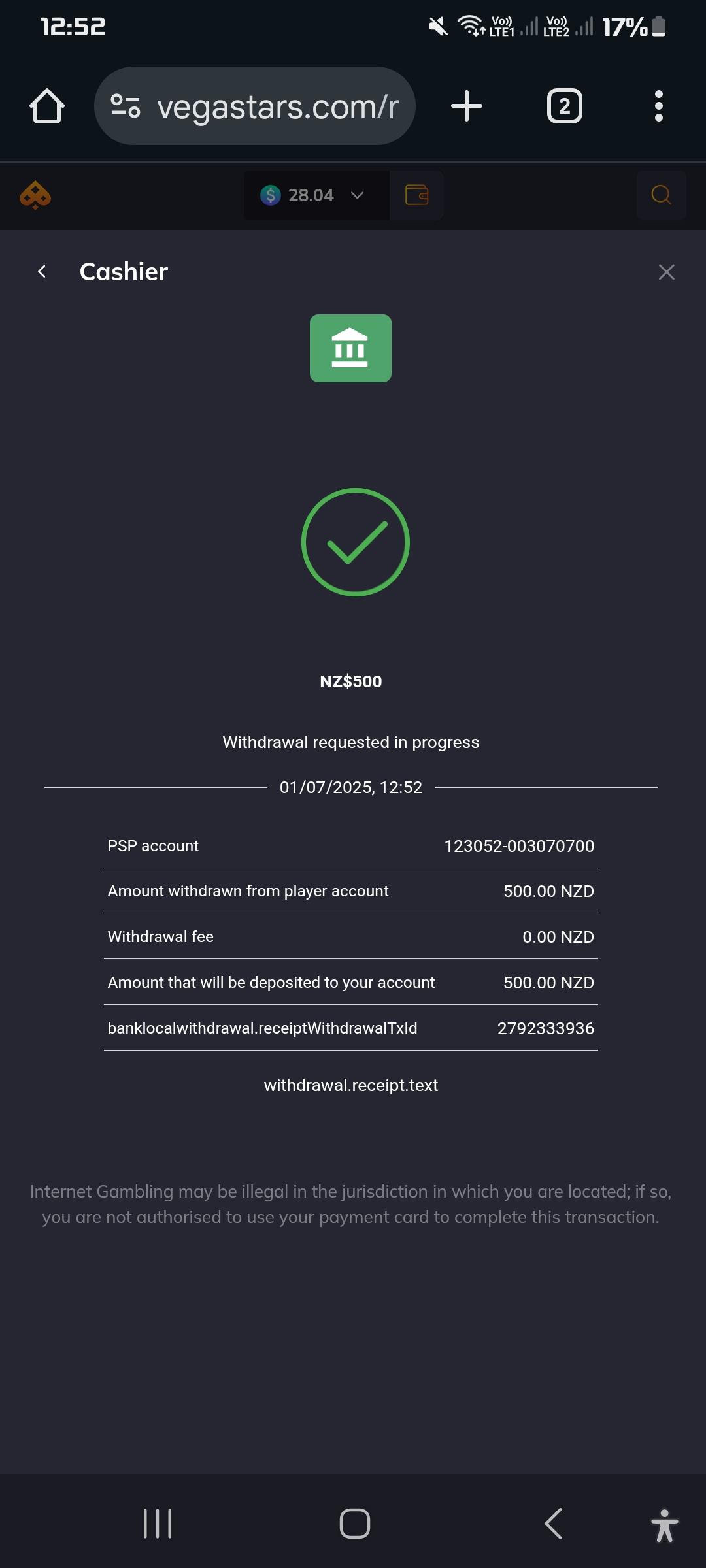Viewport: 706px width, 1568px height.
Task: Tap the browser home icon
Action: point(47,106)
